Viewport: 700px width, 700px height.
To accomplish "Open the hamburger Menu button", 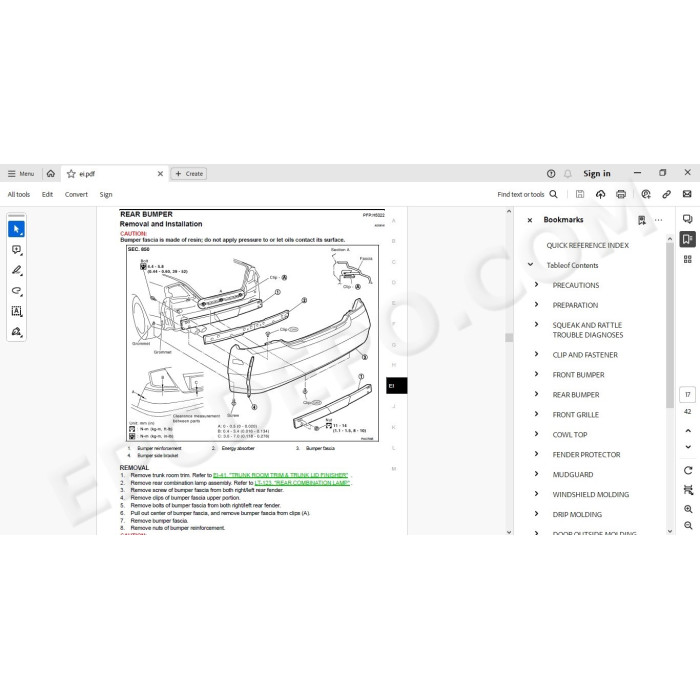I will [x=21, y=174].
